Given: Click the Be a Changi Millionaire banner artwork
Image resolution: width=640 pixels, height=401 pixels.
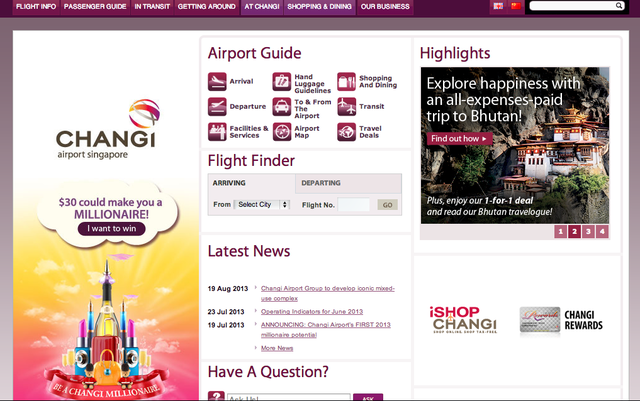Looking at the screenshot, I should click(x=107, y=327).
